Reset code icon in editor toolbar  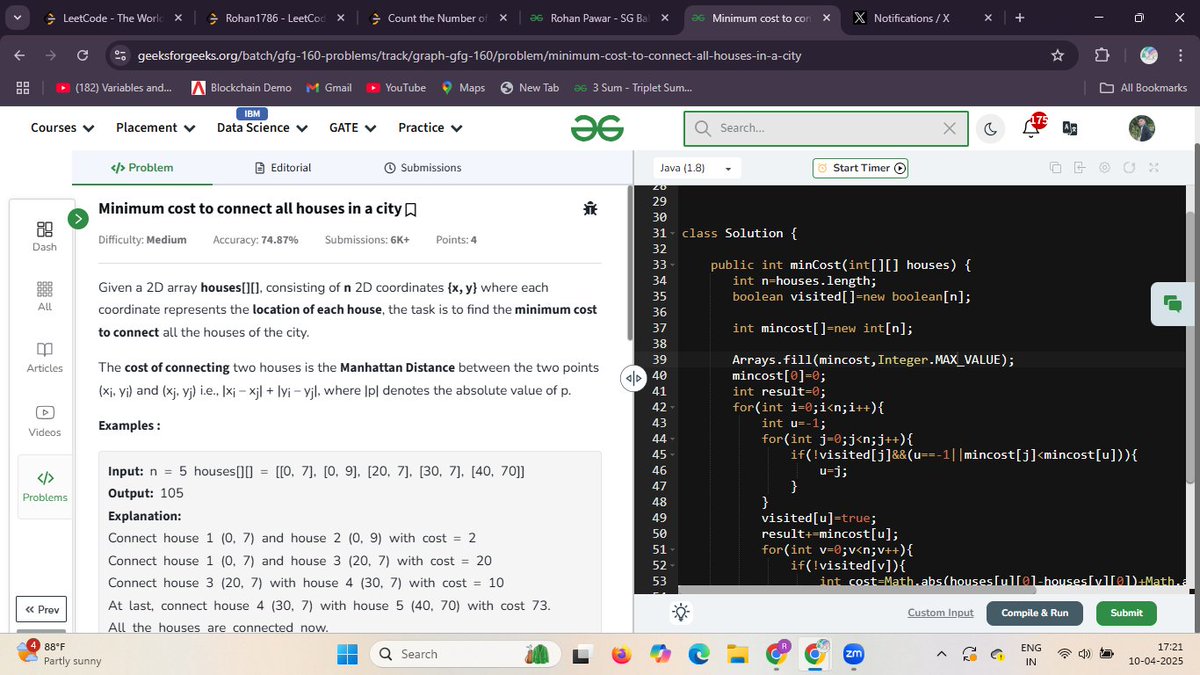[x=1129, y=168]
